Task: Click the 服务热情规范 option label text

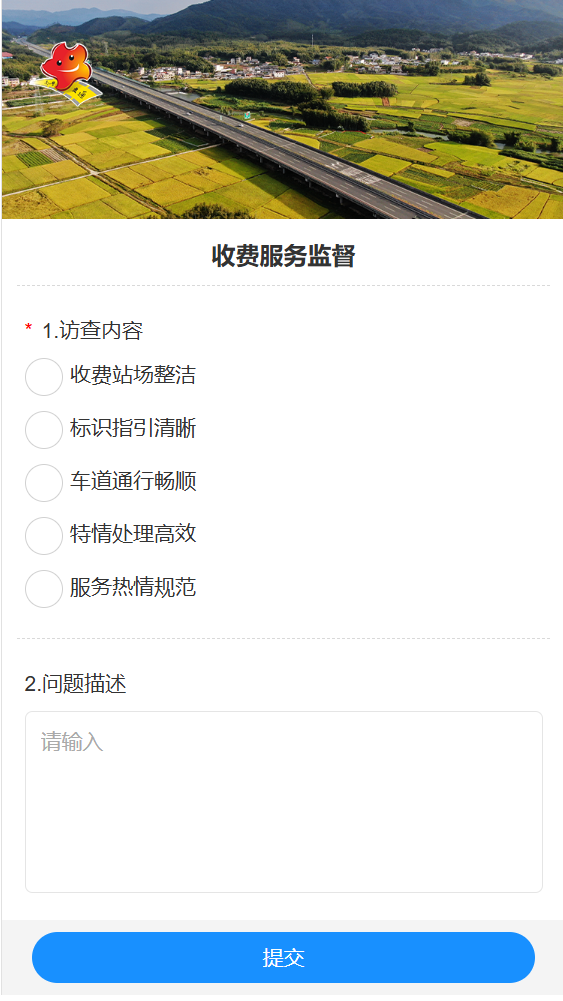Action: (x=133, y=587)
